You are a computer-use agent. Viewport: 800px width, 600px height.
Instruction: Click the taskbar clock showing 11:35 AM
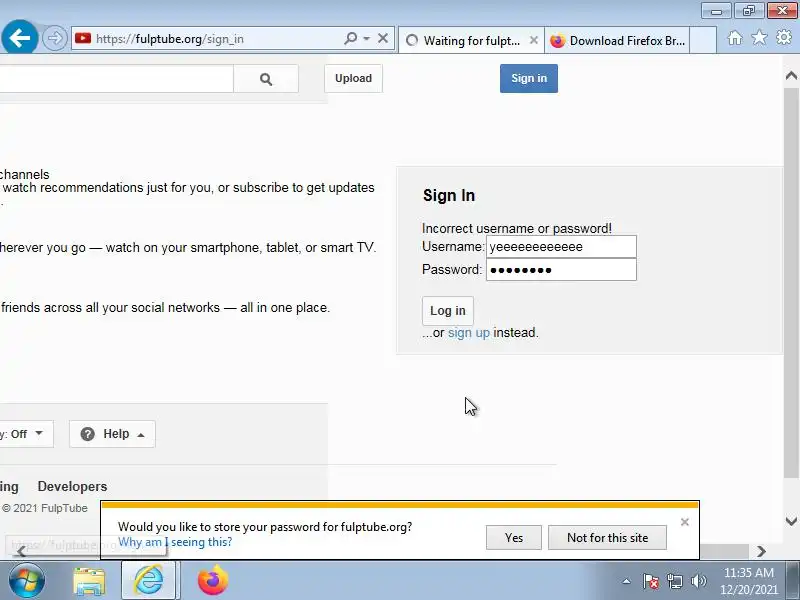click(748, 581)
